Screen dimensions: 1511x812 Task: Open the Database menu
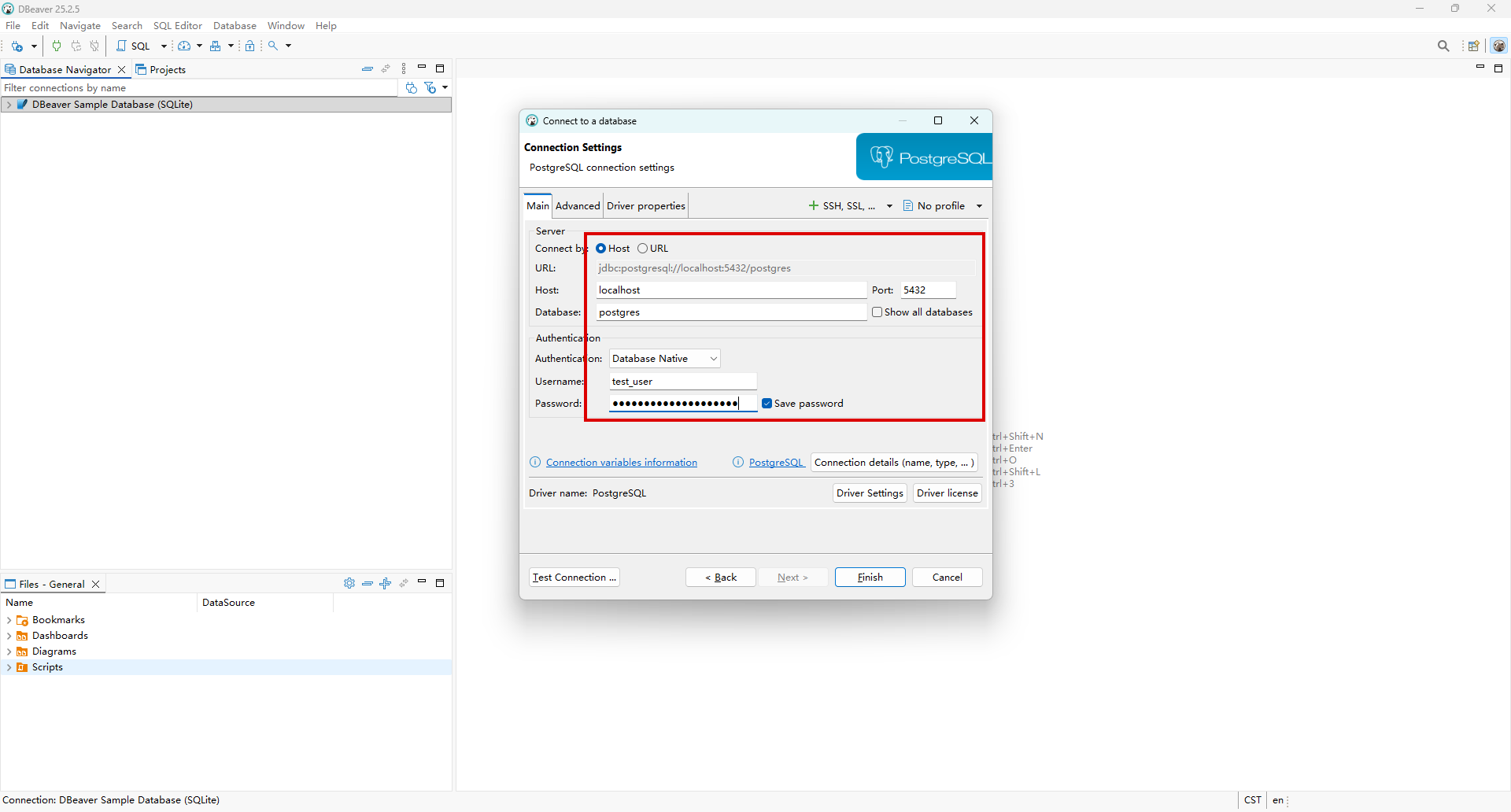[x=235, y=26]
